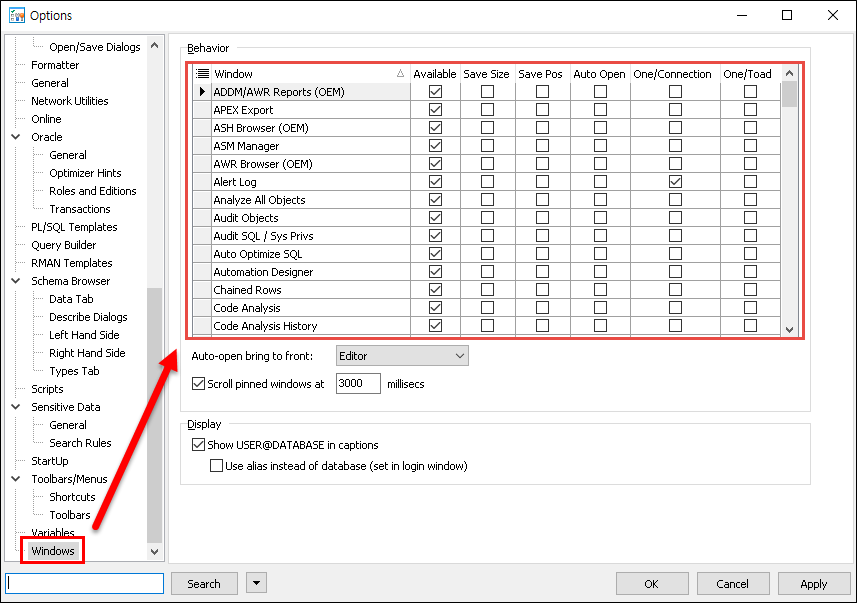Click the Options window app icon
857x603 pixels.
[17, 15]
